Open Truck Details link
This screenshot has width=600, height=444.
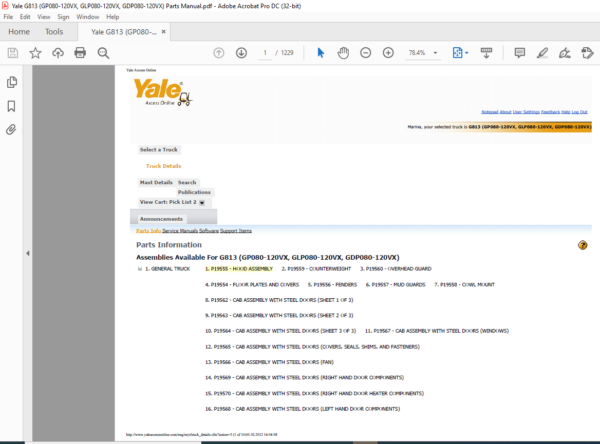[163, 166]
